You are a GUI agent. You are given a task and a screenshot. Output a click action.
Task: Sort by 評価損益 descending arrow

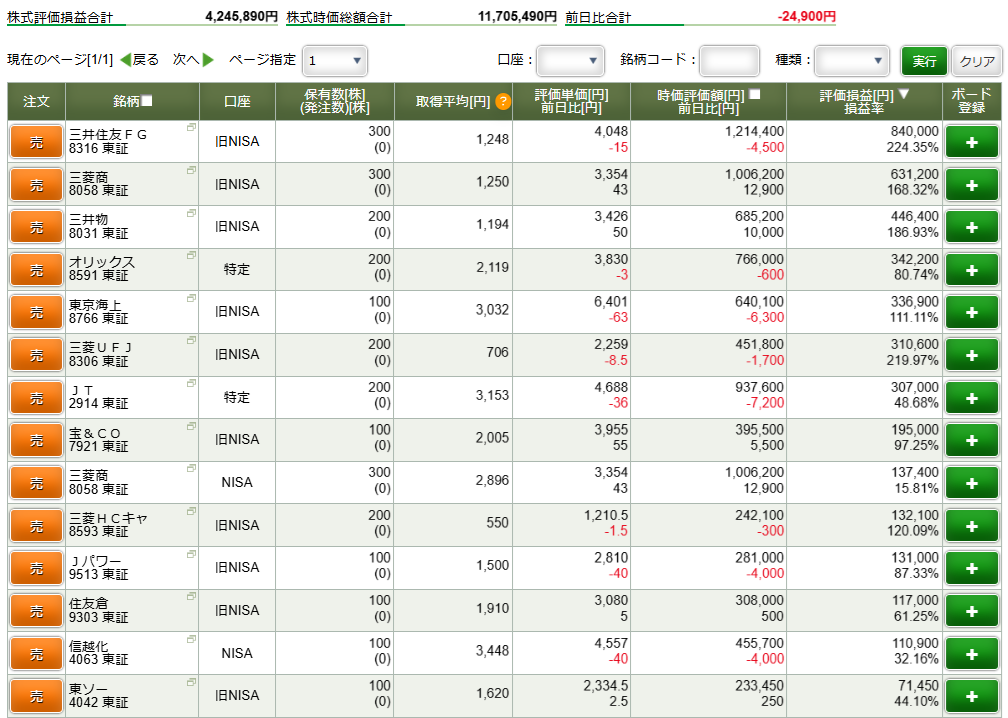(904, 94)
